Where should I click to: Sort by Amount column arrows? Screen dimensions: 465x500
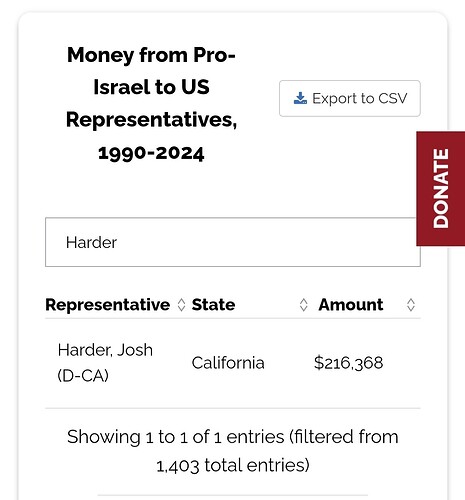tap(411, 305)
